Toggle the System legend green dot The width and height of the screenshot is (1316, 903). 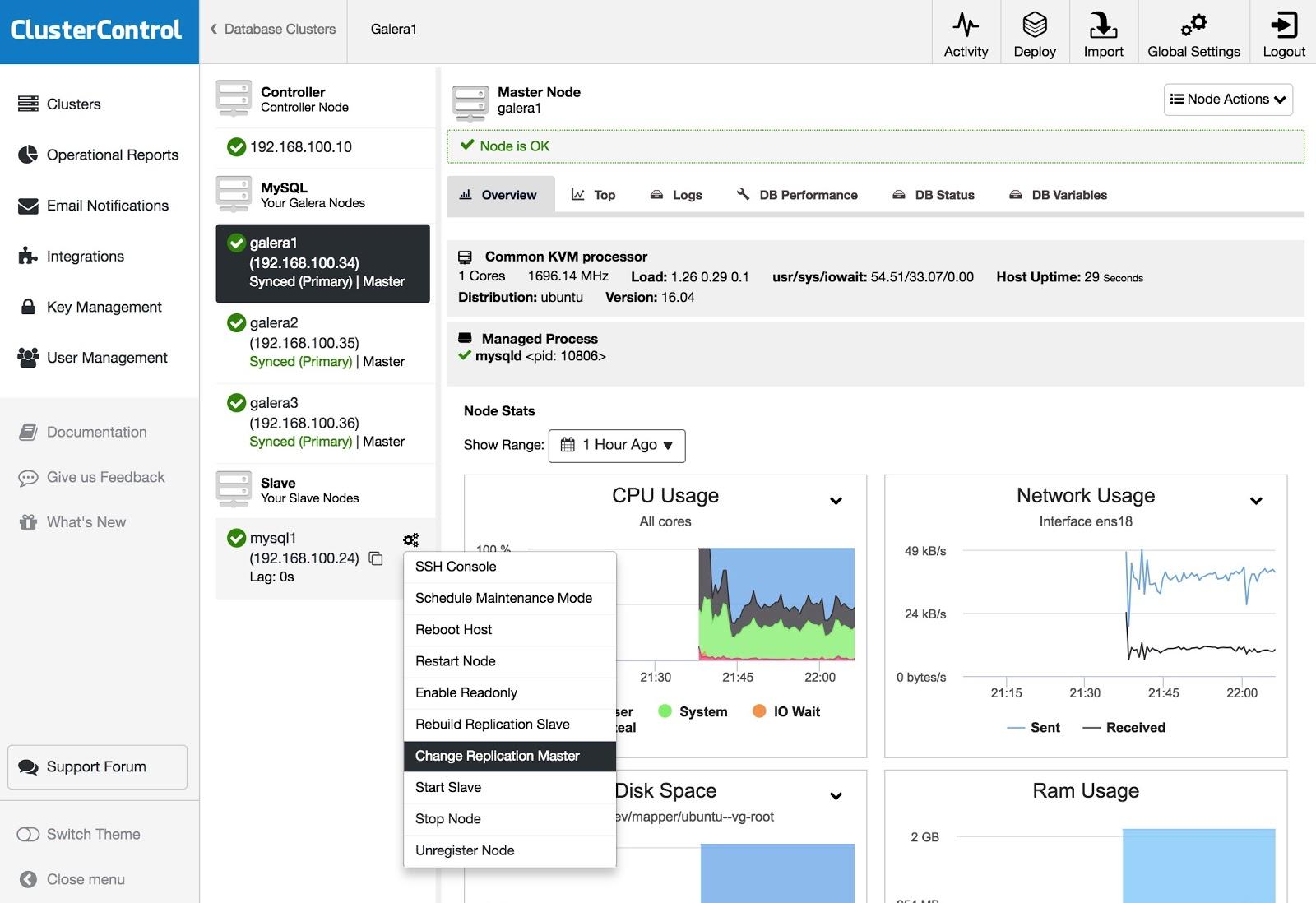[x=665, y=711]
